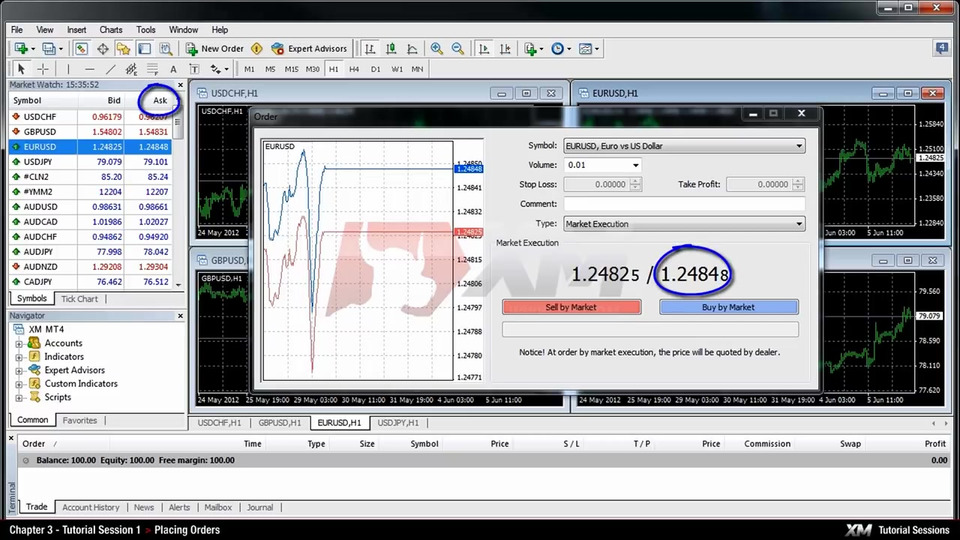Click Buy by Market
The image size is (960, 540).
coord(729,307)
